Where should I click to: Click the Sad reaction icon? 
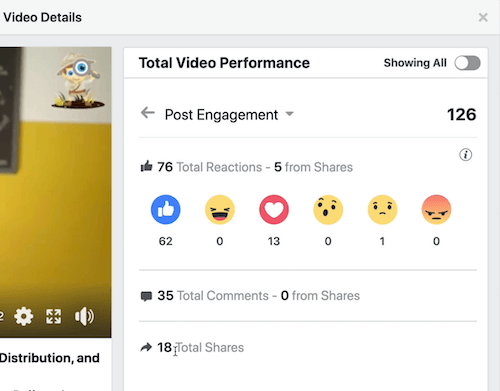(382, 210)
